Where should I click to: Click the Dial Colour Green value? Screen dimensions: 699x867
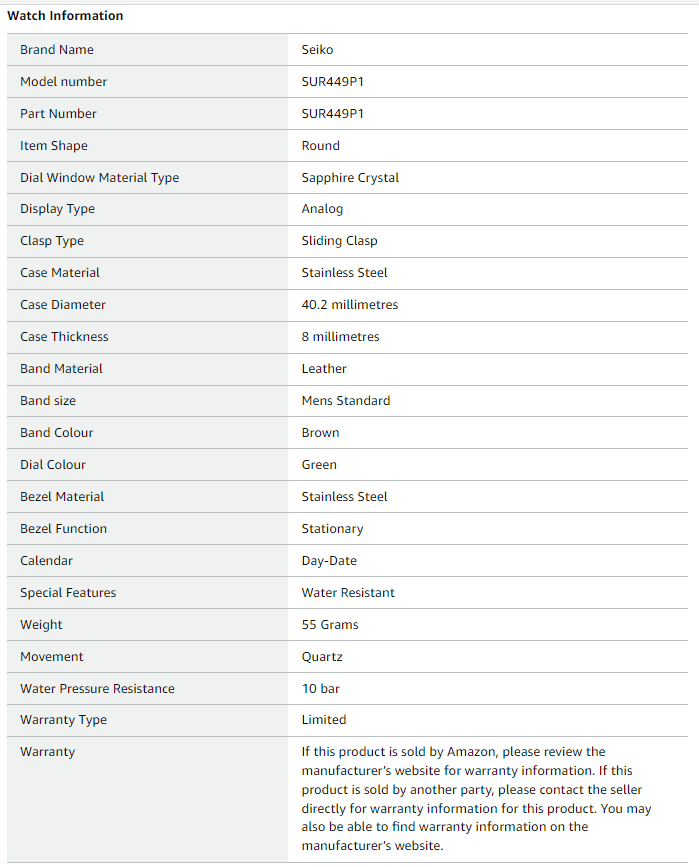[x=319, y=465]
